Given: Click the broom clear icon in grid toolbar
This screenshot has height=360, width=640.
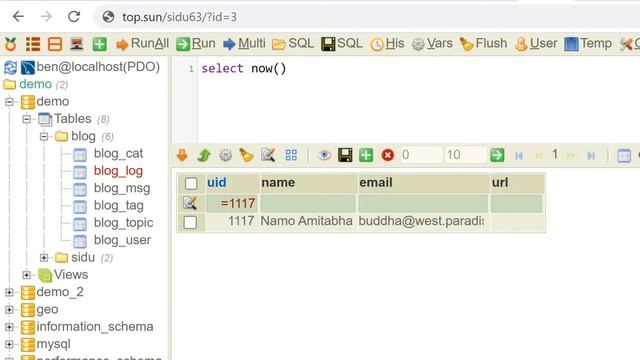Looking at the screenshot, I should coord(247,155).
